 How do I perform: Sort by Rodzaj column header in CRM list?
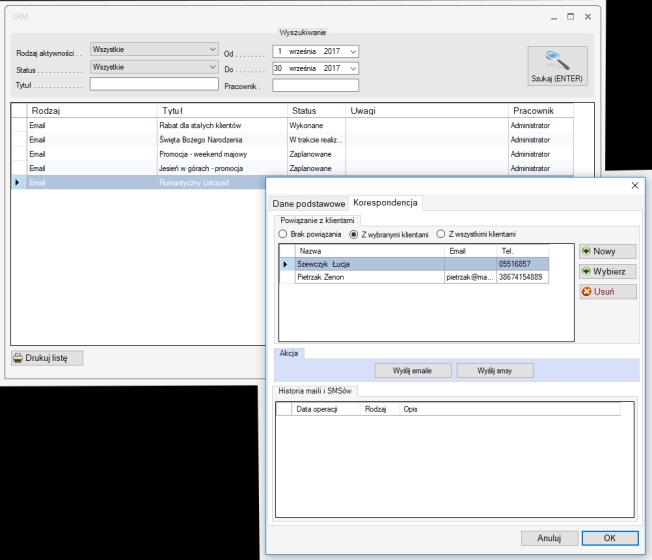coord(91,111)
